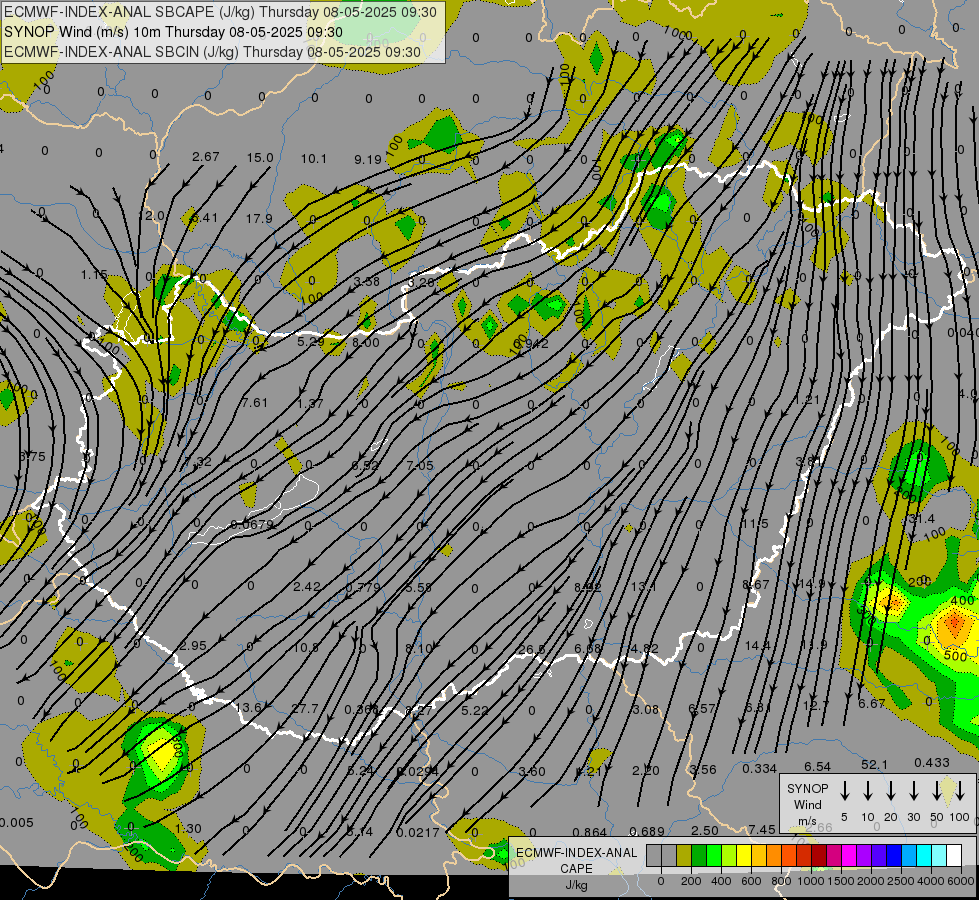Click the 0.005 value on the map
The image size is (979, 900).
(16, 823)
